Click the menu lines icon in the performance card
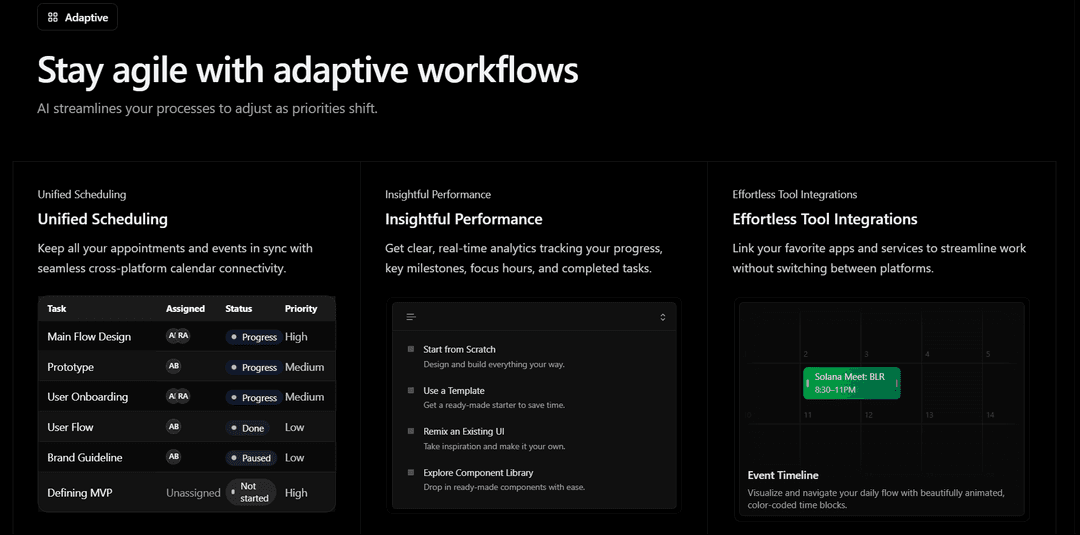The height and width of the screenshot is (535, 1080). point(411,317)
